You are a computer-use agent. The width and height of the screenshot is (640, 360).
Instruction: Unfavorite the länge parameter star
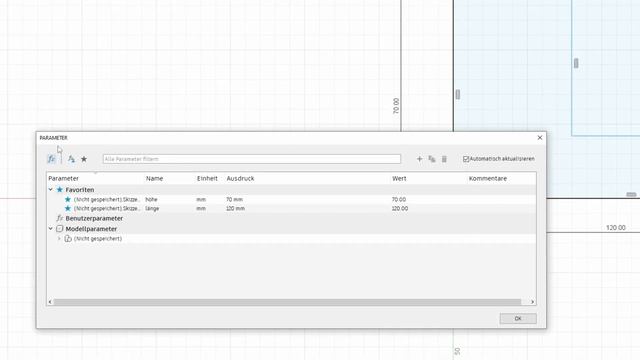pos(68,209)
